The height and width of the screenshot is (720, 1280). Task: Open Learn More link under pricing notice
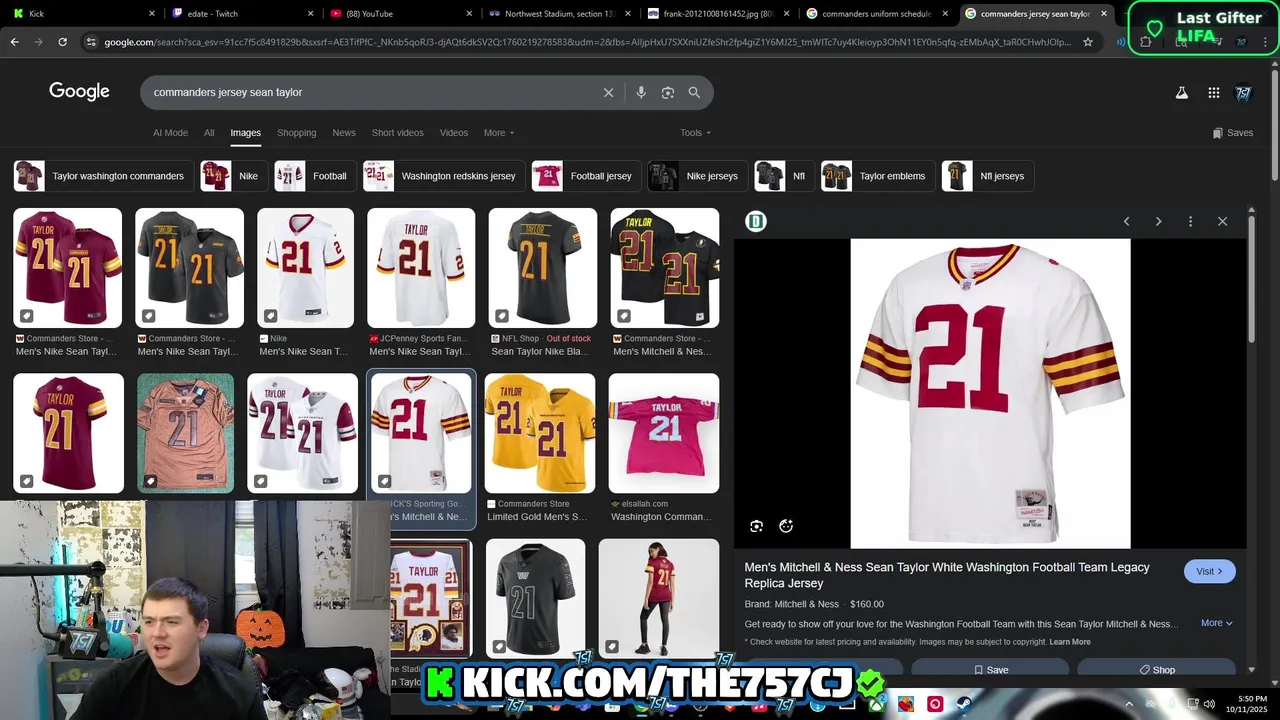coord(1070,642)
